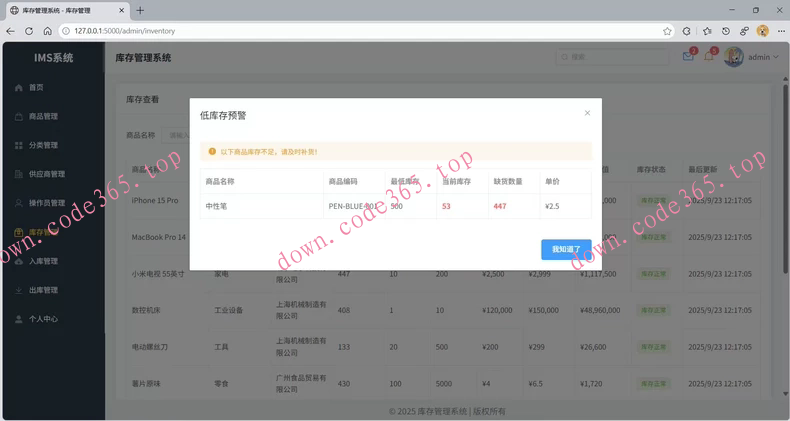Click the page vertical scrollbar
Image resolution: width=790 pixels, height=421 pixels.
point(785,181)
